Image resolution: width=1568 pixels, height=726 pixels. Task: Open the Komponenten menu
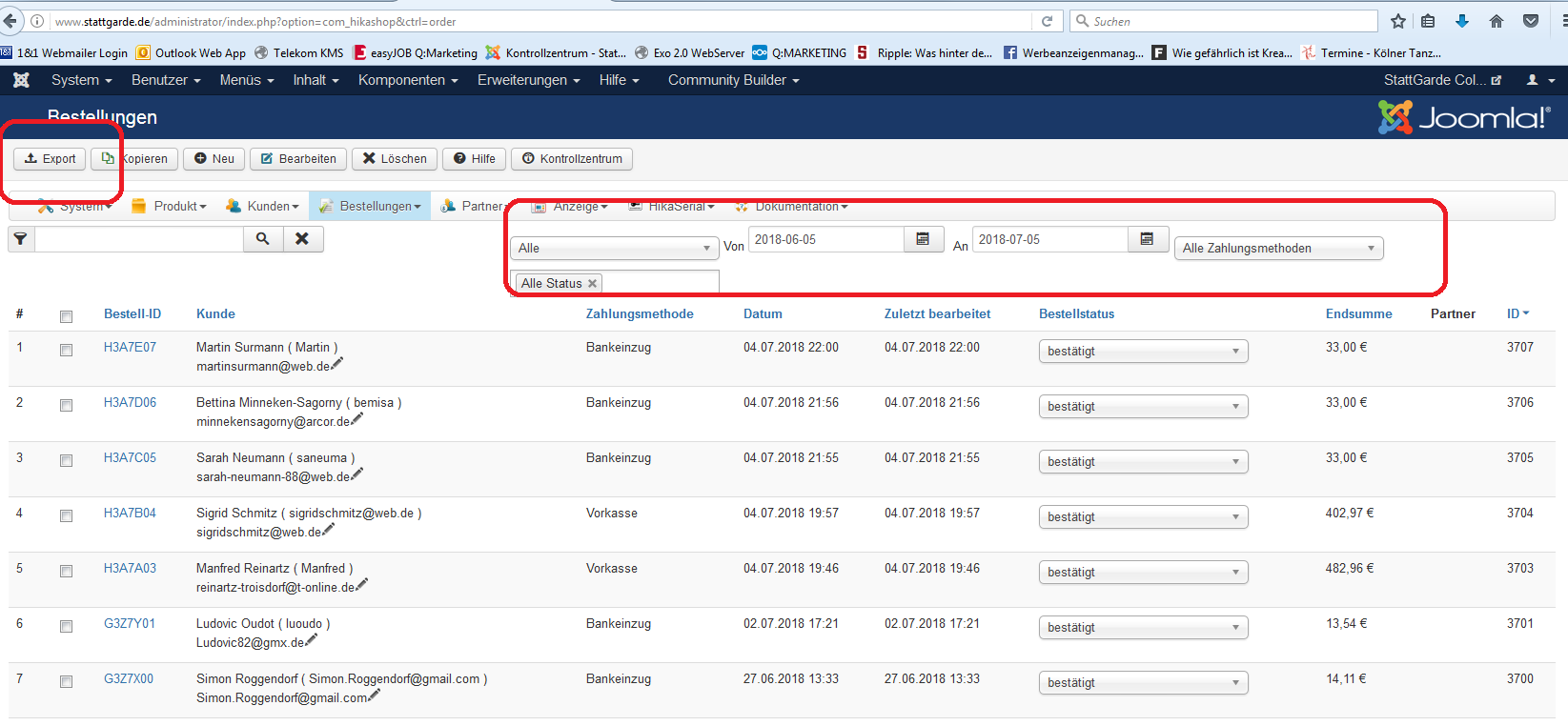pos(408,80)
